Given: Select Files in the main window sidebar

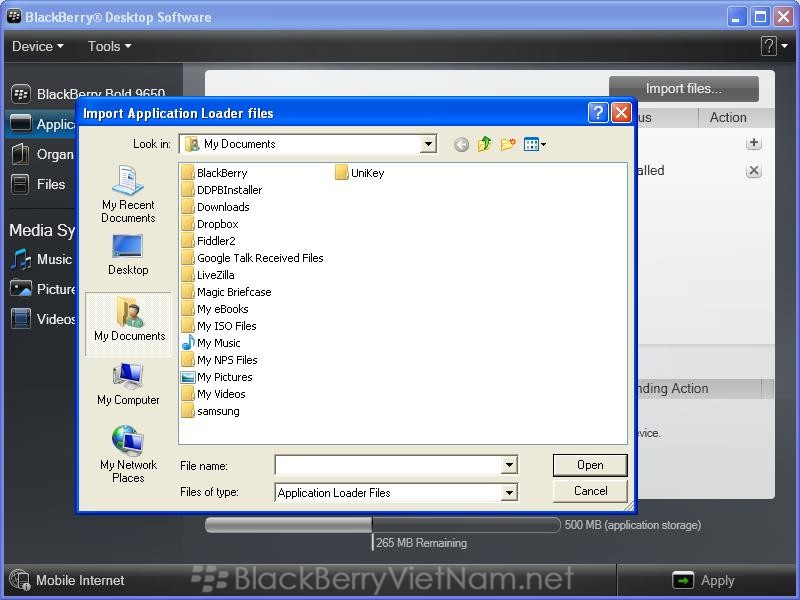Looking at the screenshot, I should pos(38,184).
